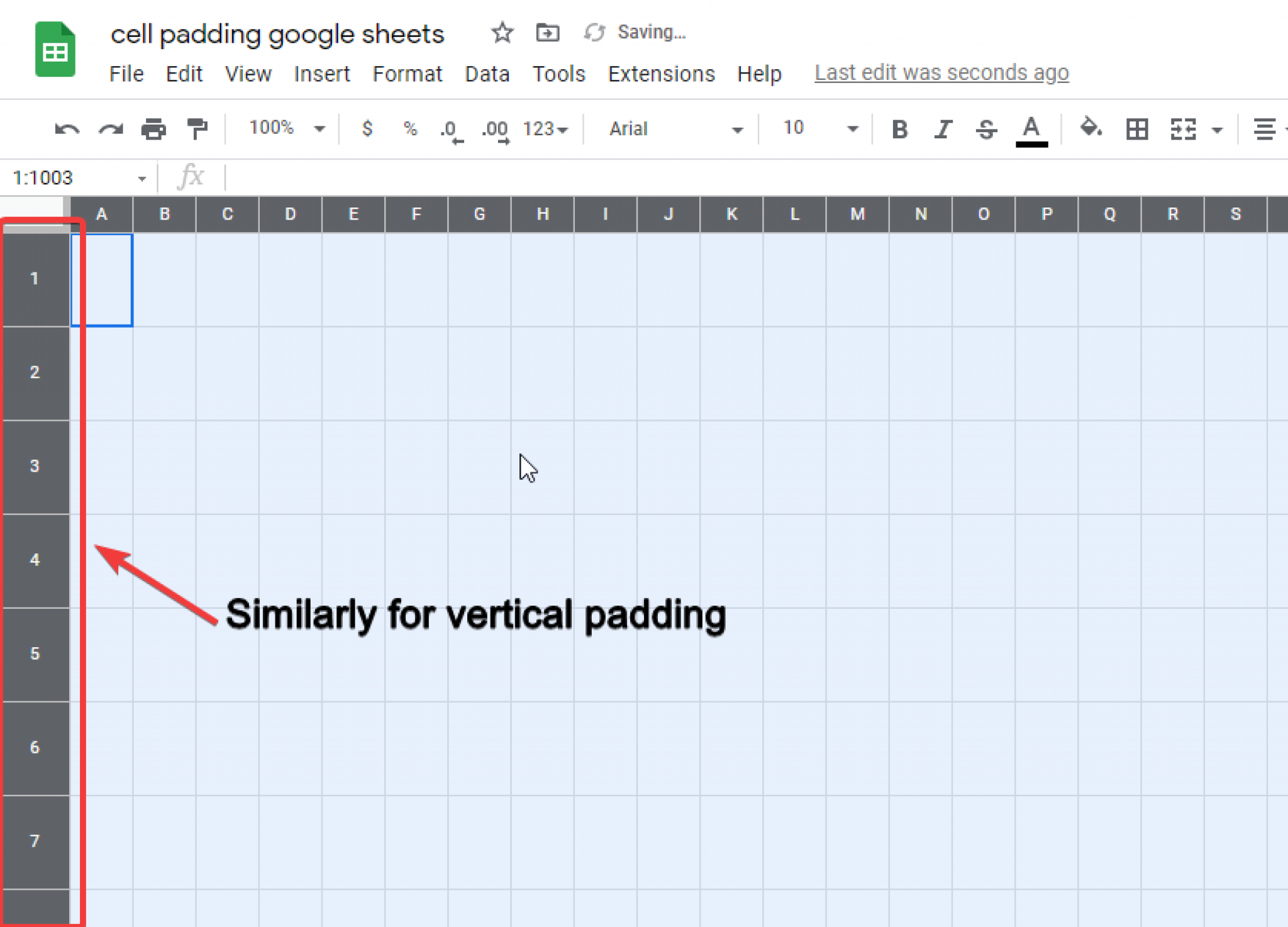Toggle strikethrough formatting
This screenshot has height=927, width=1288.
tap(986, 129)
